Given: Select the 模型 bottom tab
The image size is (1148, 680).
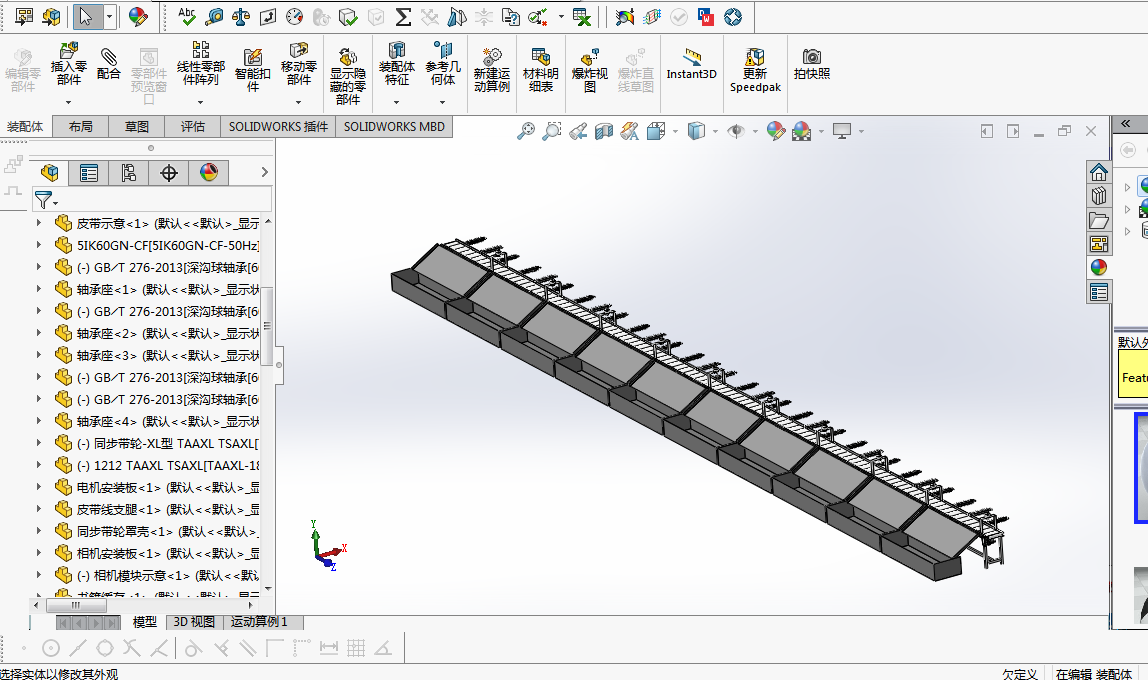Looking at the screenshot, I should click(144, 622).
